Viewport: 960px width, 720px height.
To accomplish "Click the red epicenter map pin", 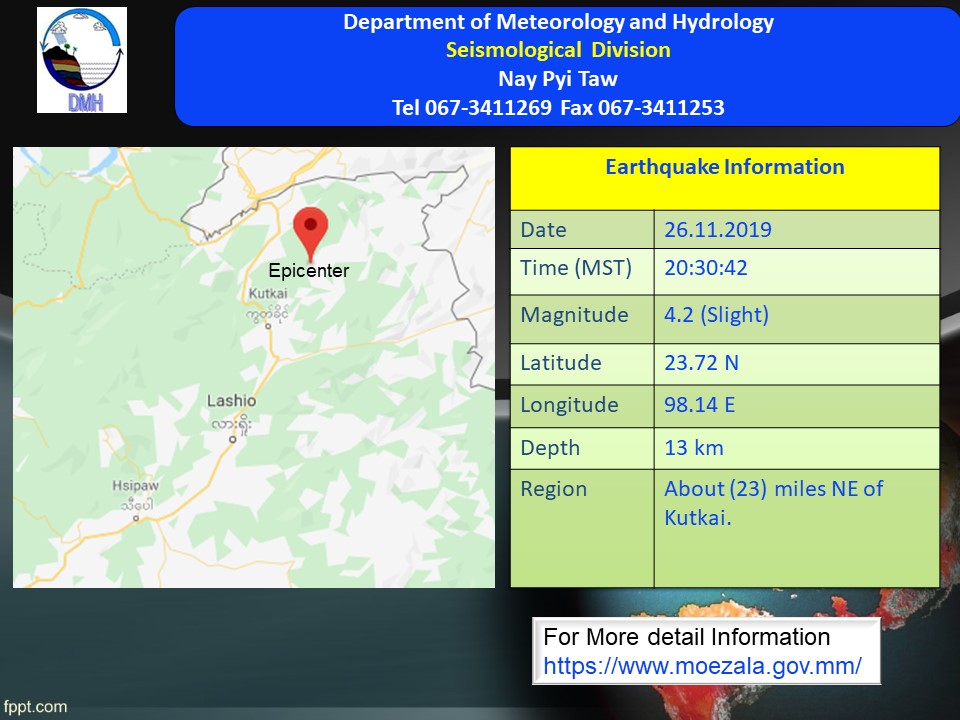I will 310,234.
